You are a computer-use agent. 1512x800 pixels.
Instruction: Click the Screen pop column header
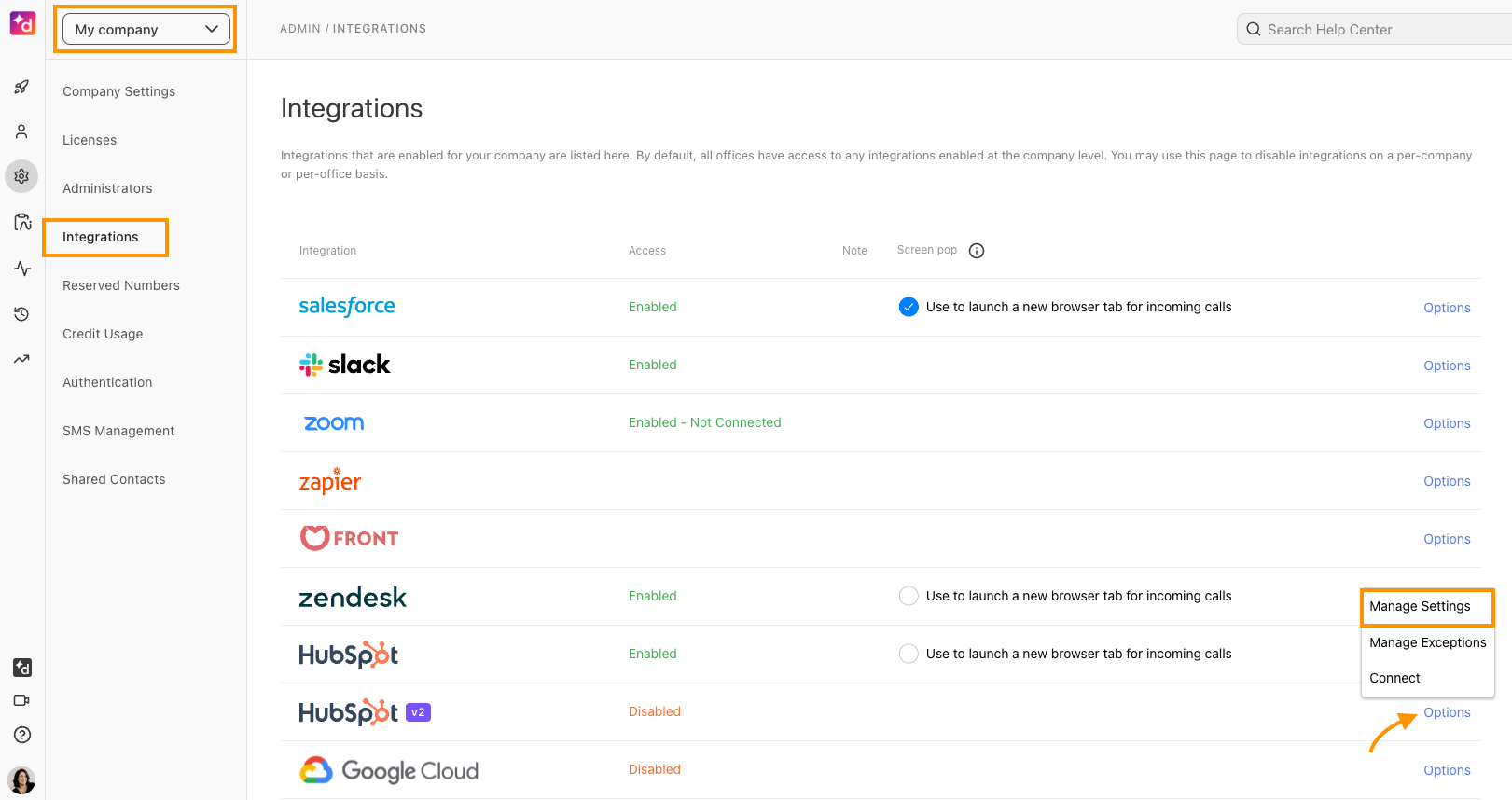[927, 250]
